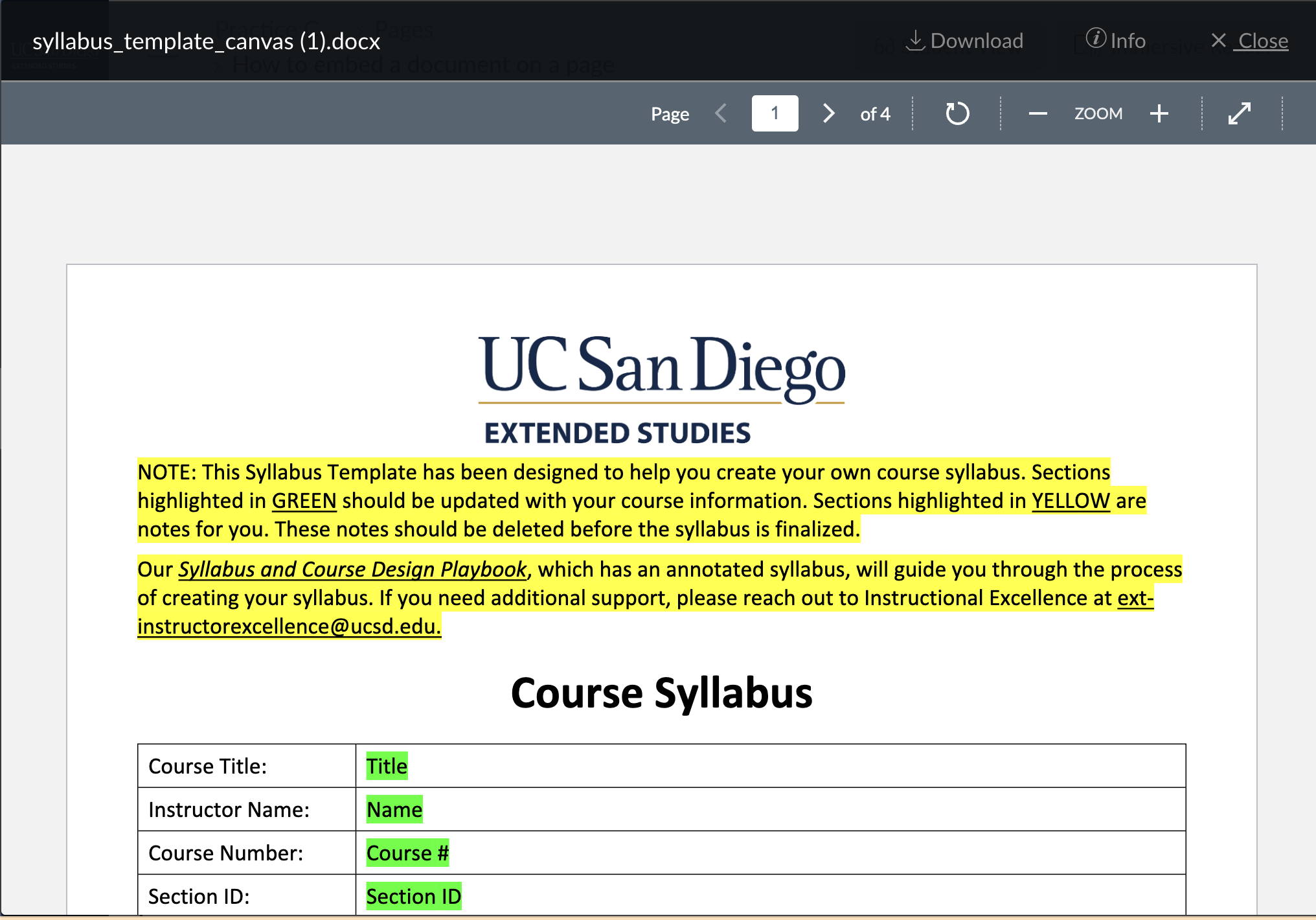Close the document preview

[x=1249, y=41]
